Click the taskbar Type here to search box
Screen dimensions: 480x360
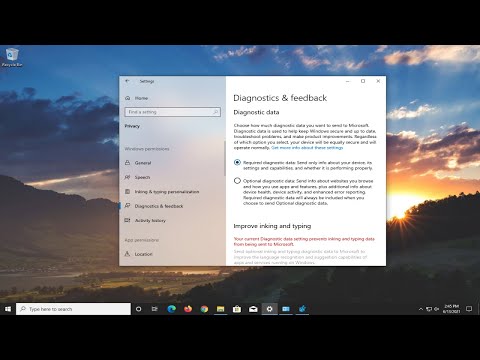[x=73, y=309]
